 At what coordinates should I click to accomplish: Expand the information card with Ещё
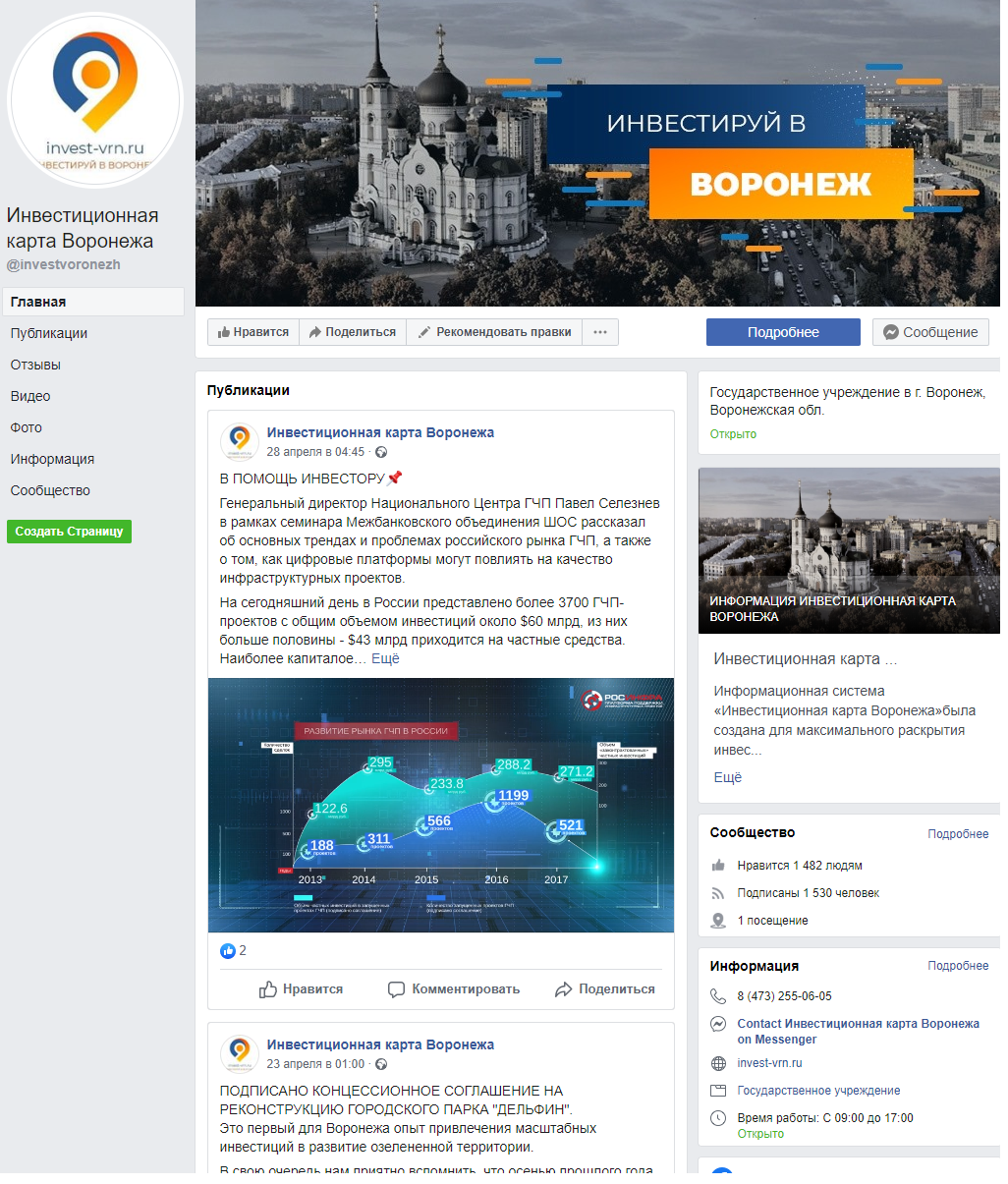(x=728, y=777)
